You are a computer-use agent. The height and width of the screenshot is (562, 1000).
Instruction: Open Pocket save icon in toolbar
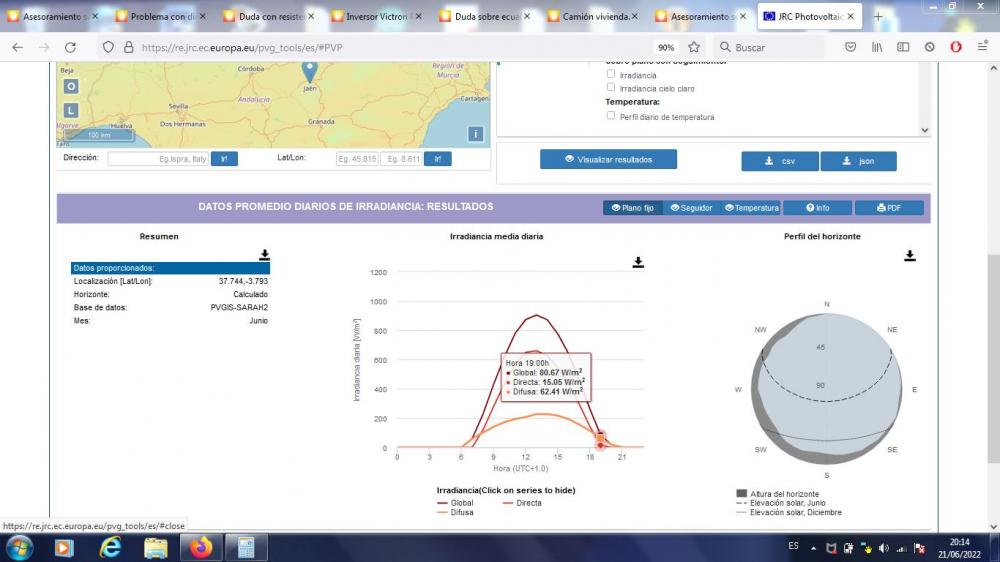pyautogui.click(x=850, y=47)
